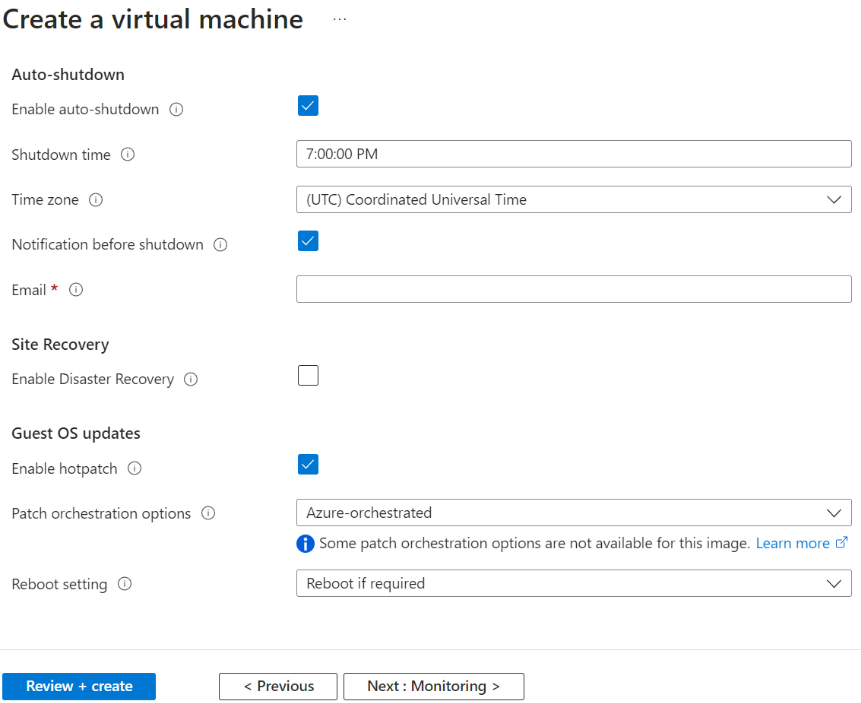Disable the Enable hotpatch checkbox
The width and height of the screenshot is (861, 703).
tap(307, 464)
